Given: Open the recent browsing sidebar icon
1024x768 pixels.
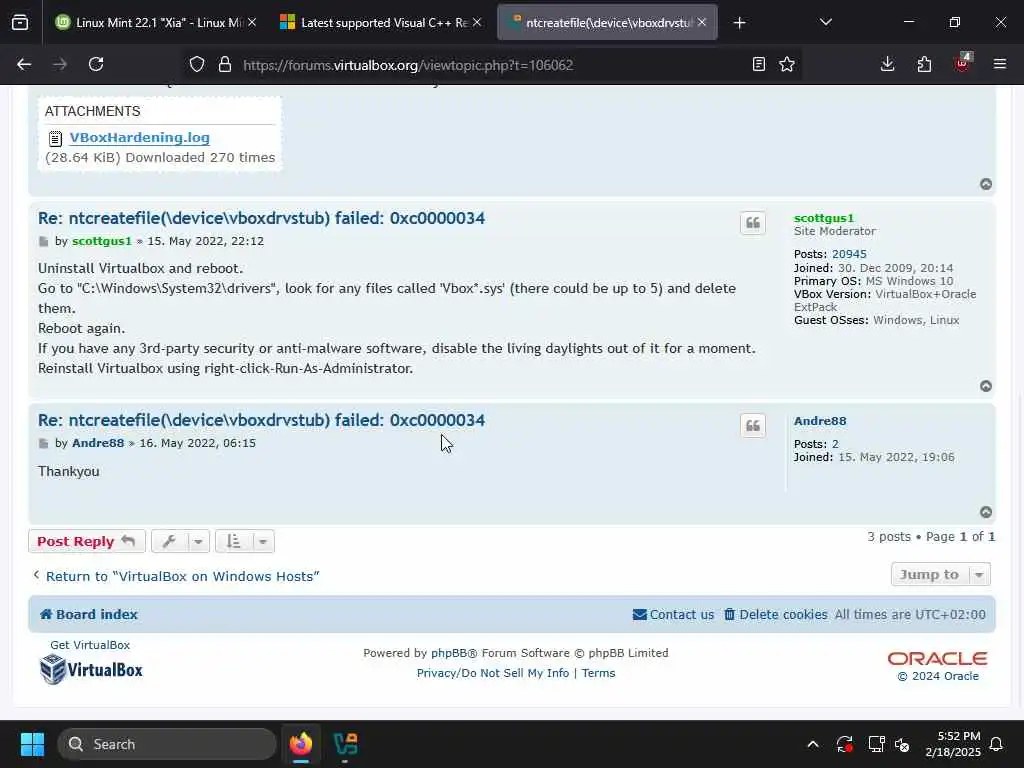Looking at the screenshot, I should [x=20, y=22].
